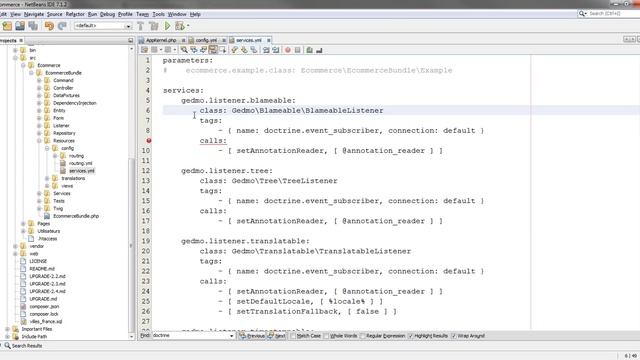Minimize the Projects panel
Screen dimensions: 640x360
click(x=131, y=40)
